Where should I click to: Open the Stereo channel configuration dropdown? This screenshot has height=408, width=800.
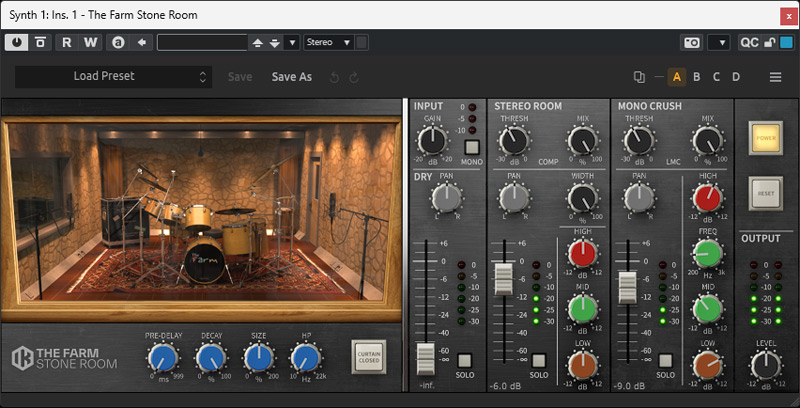328,42
